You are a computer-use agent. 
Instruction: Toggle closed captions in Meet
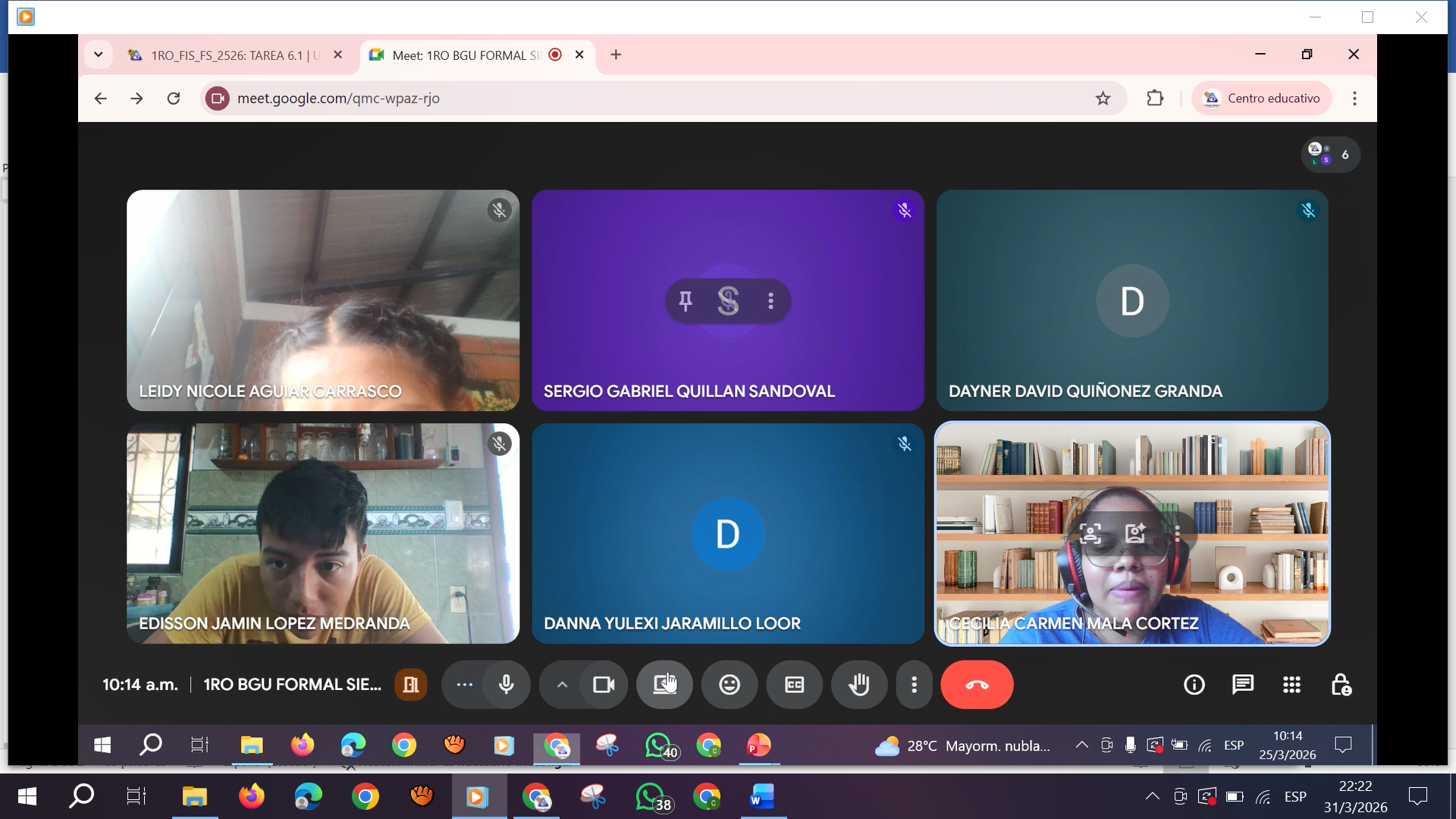point(794,685)
